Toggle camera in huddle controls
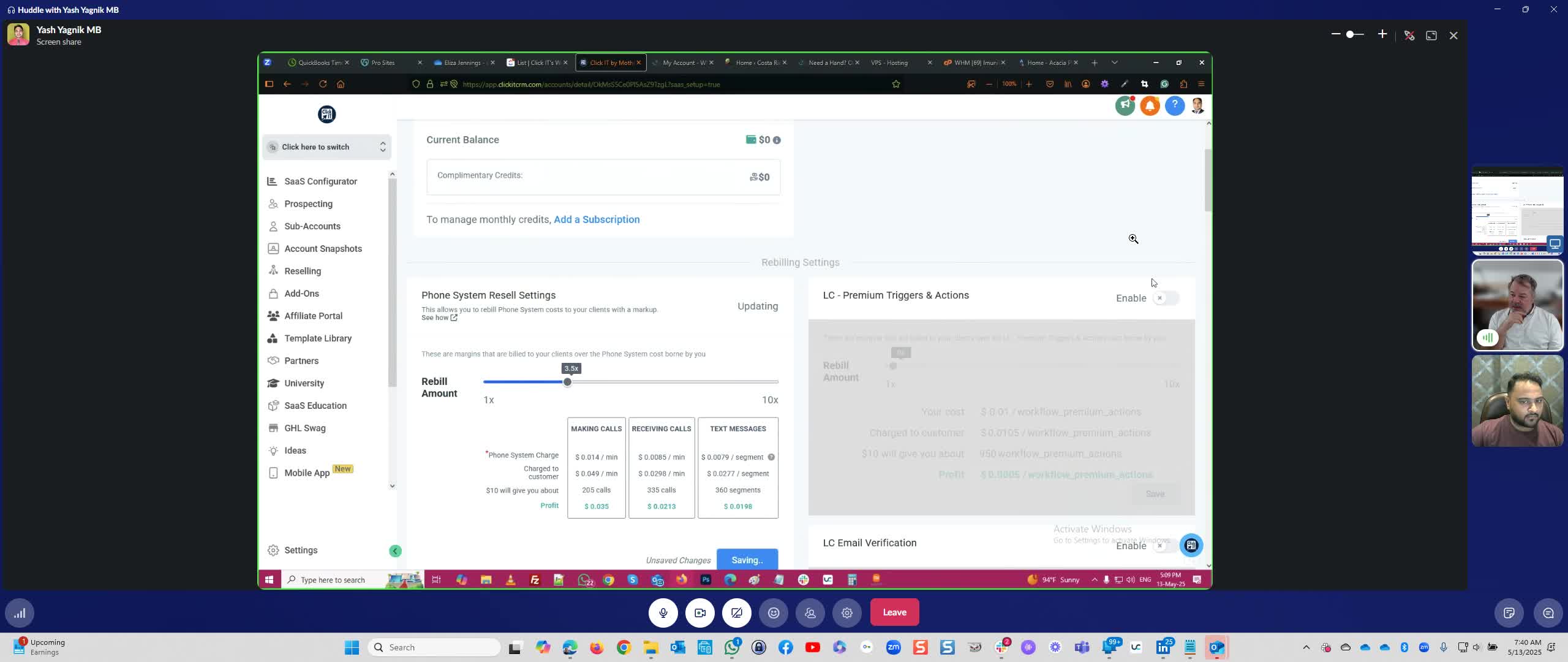Viewport: 1568px width, 662px height. 700,612
